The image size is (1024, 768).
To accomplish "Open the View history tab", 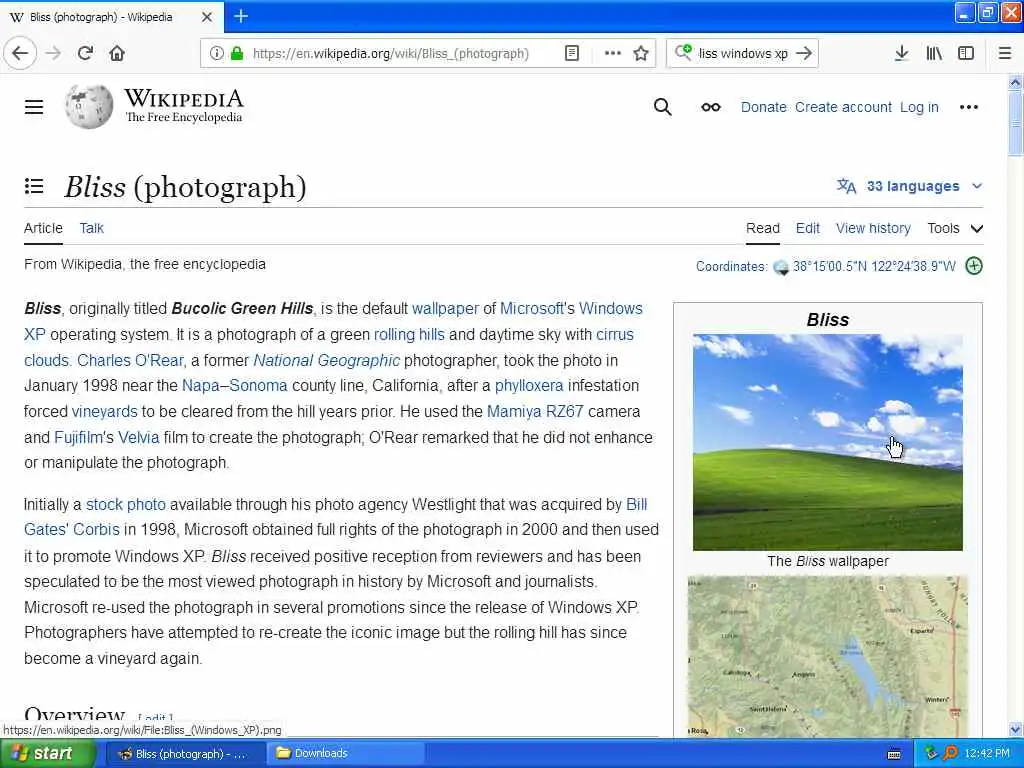I will point(873,229).
